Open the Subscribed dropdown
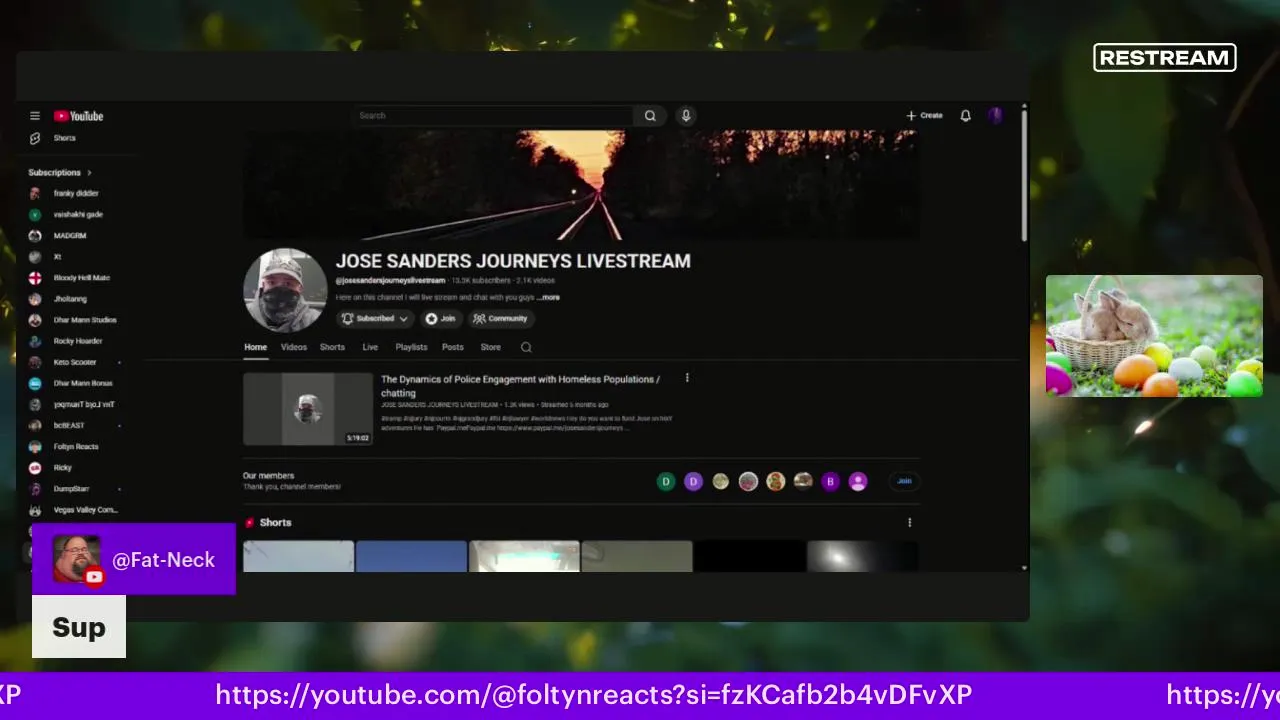 375,319
